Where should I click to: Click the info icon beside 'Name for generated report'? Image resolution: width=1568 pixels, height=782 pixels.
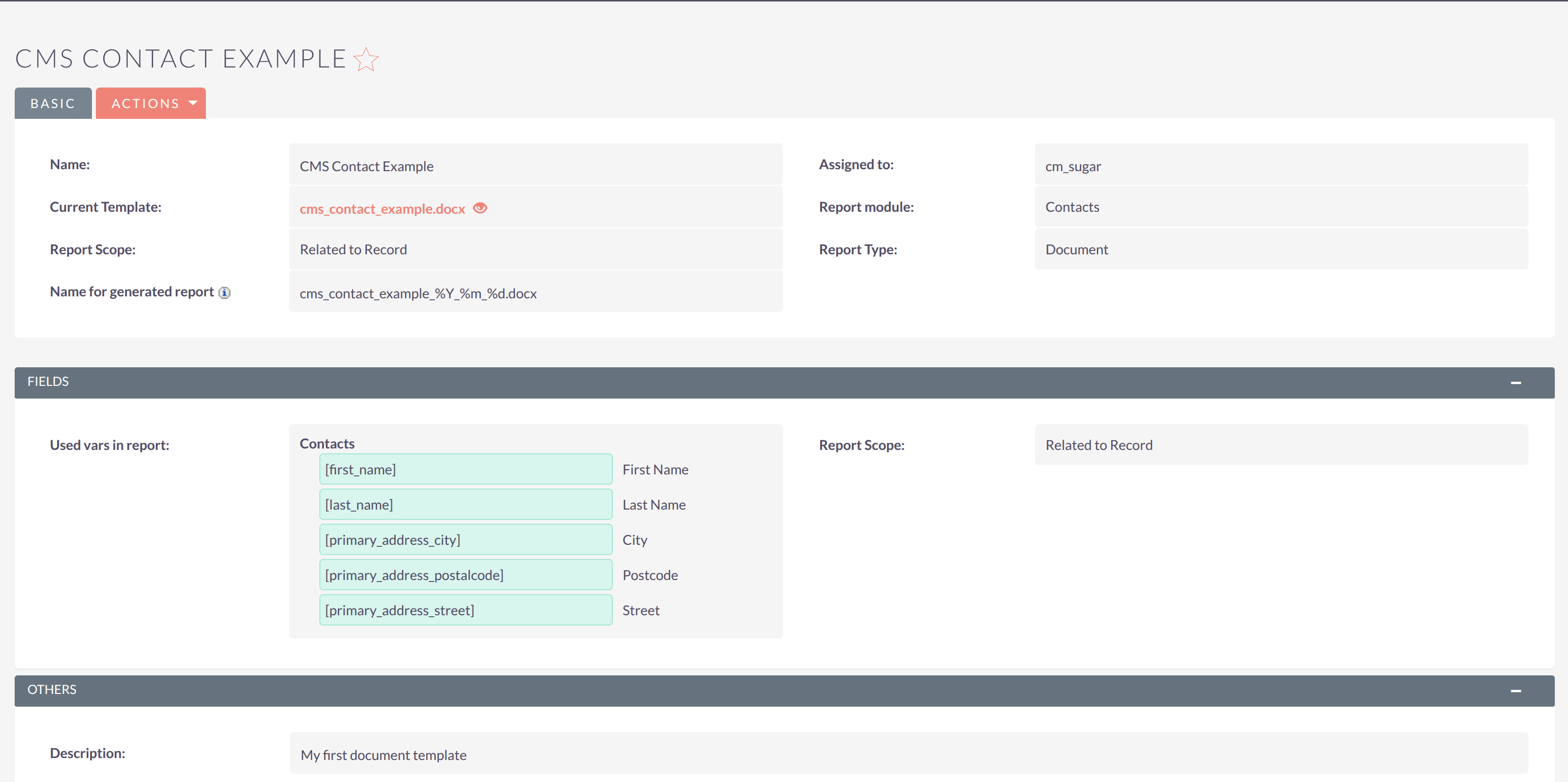pos(224,293)
